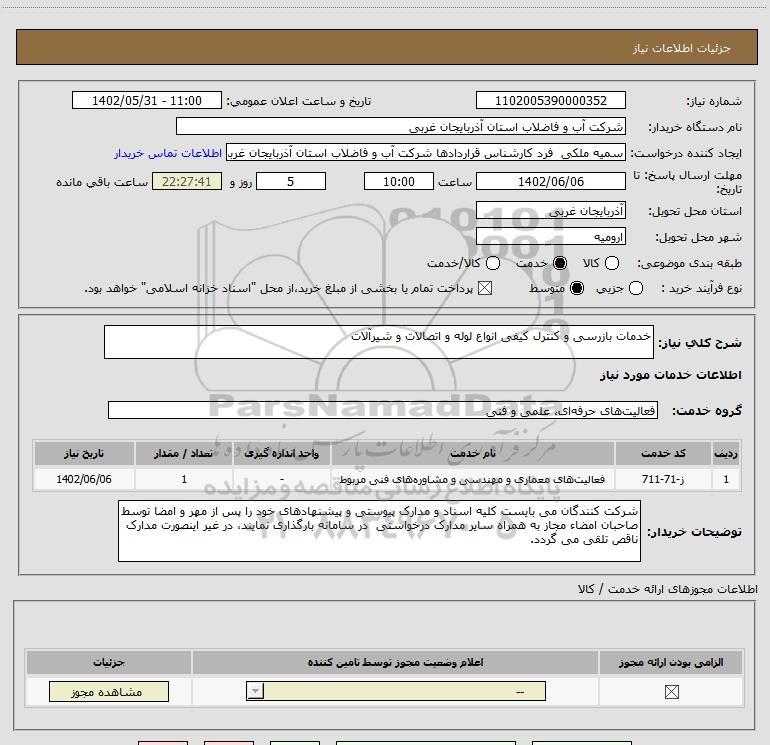Screen dimensions: 770x745
Task: Click the request creator field سمیه ملکی
Action: click(x=426, y=153)
